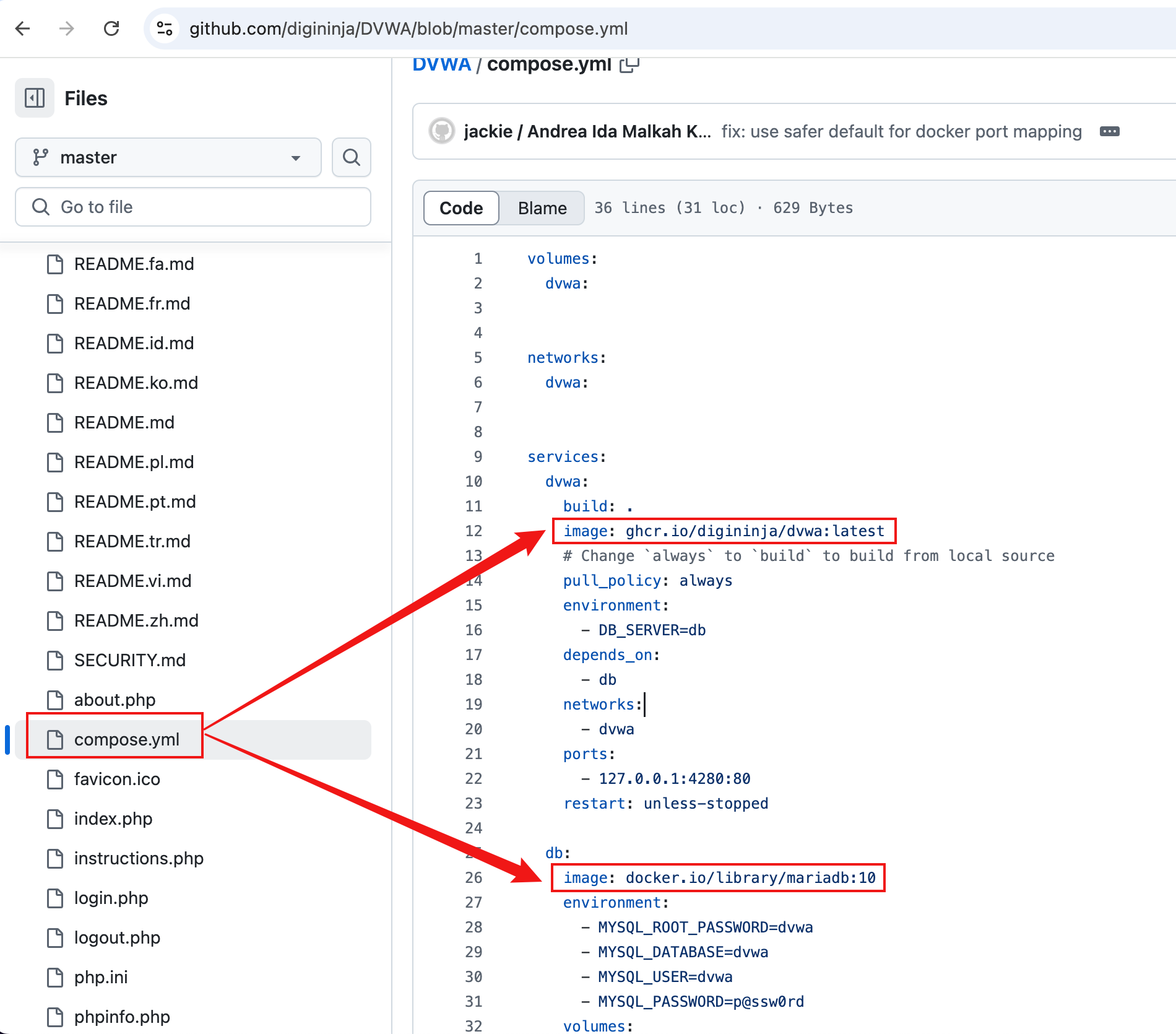This screenshot has height=1034, width=1176.
Task: Click the ghcr.io/digininja/dvwa:latest image line
Action: click(724, 531)
